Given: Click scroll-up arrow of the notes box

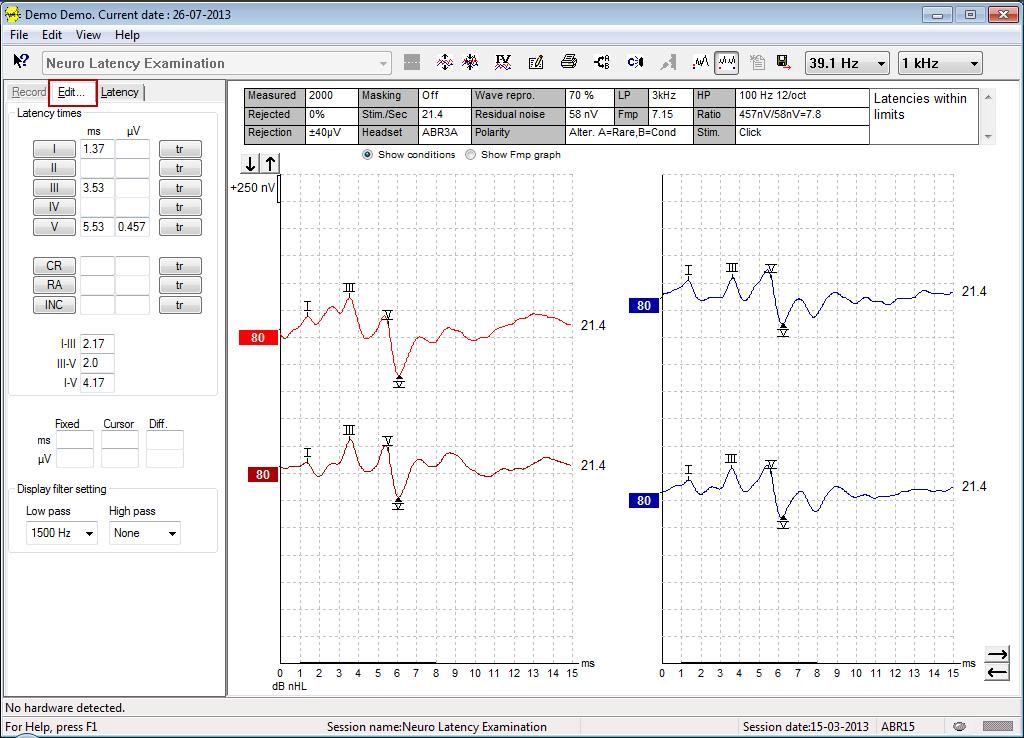Looking at the screenshot, I should point(987,97).
